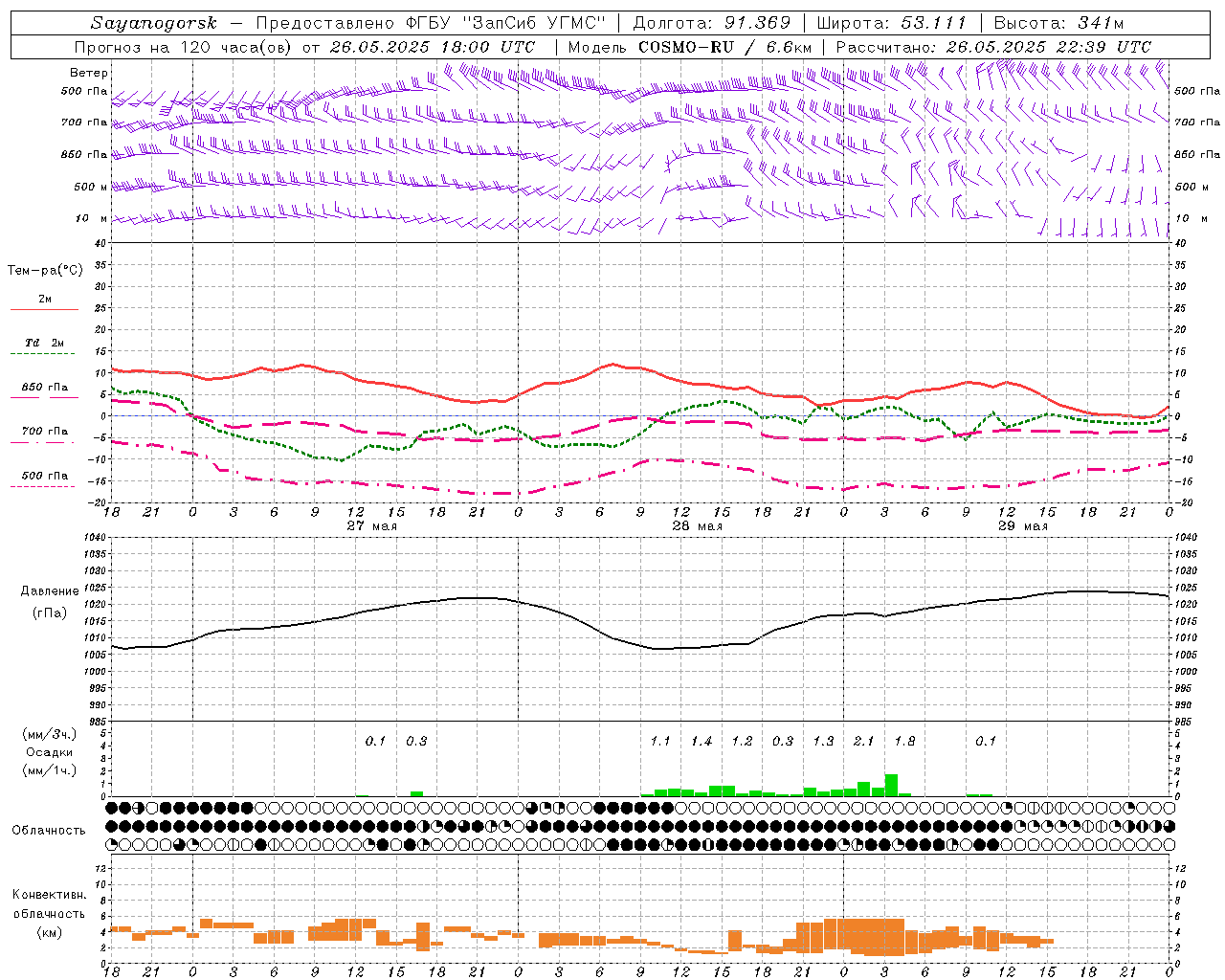Click the 'Осадки' precipitation label

coord(49,752)
